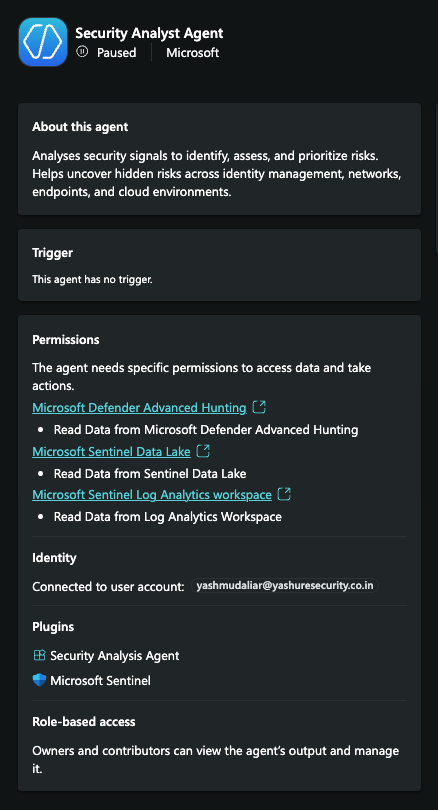
Task: Open external link icon beside Defender Advanced Hunting
Action: tap(259, 407)
